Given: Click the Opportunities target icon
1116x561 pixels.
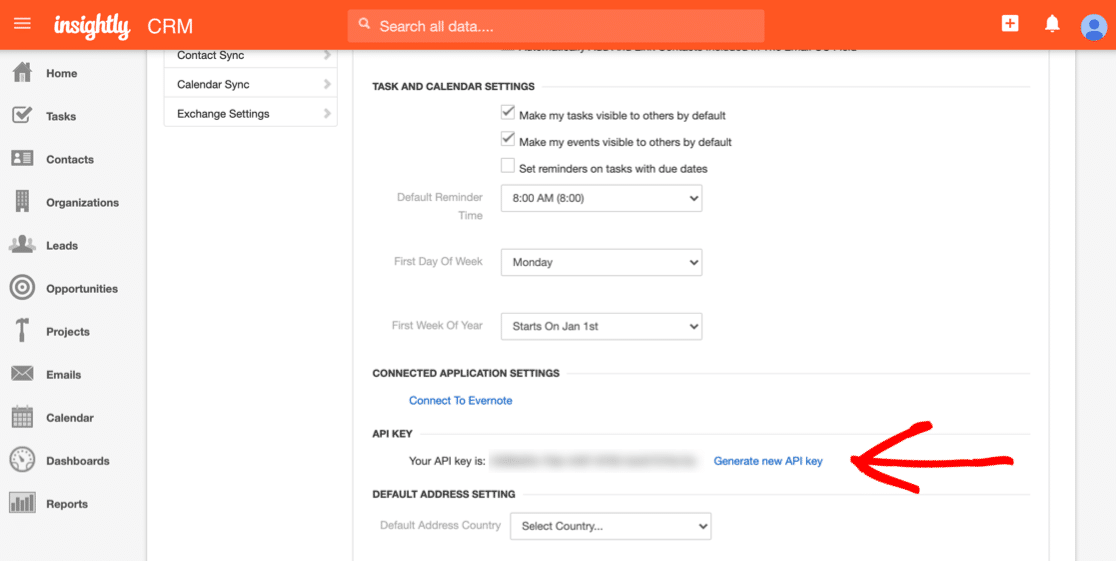Looking at the screenshot, I should click(x=23, y=288).
